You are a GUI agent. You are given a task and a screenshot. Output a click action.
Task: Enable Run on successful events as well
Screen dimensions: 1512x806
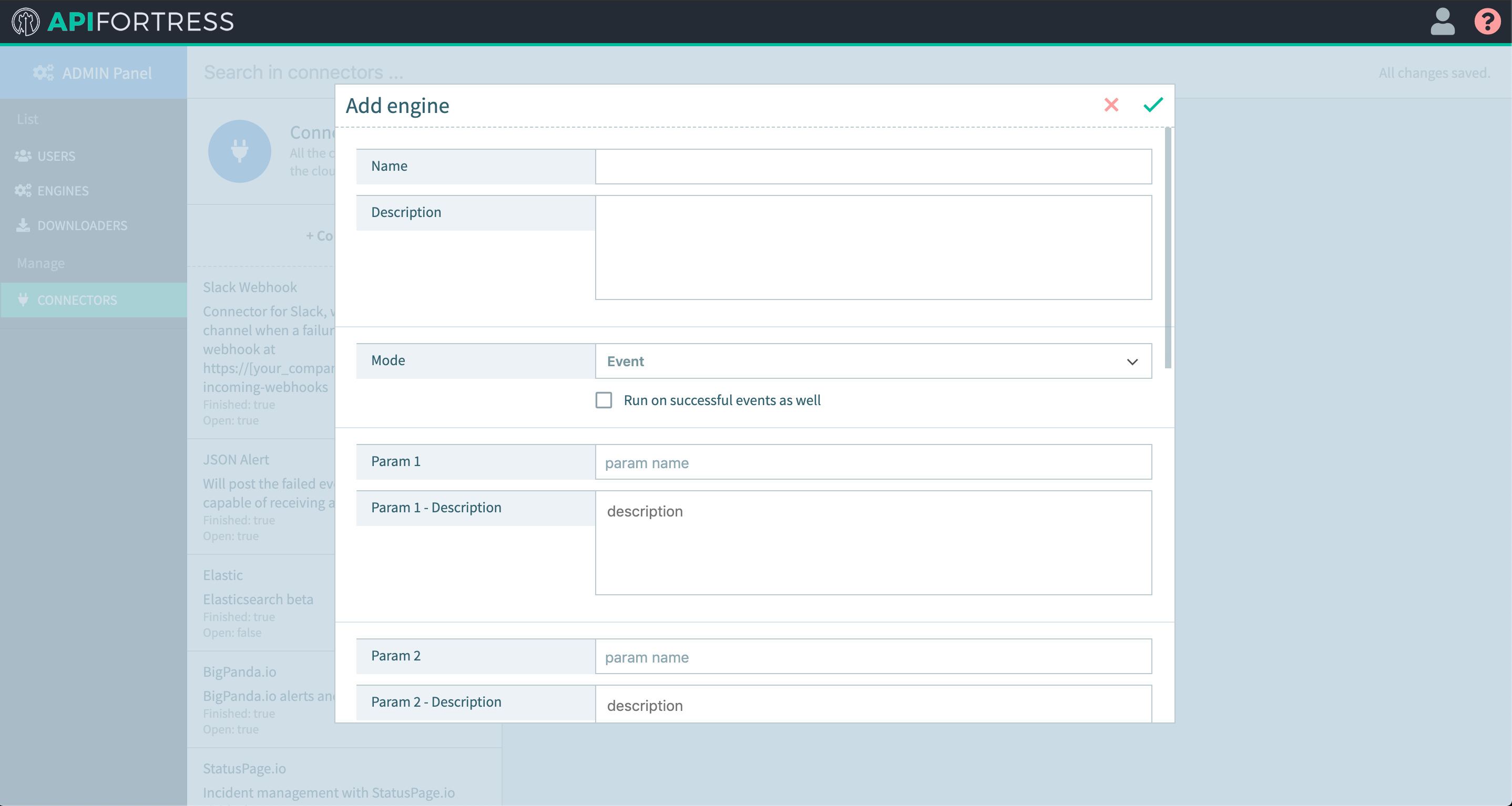(x=604, y=400)
